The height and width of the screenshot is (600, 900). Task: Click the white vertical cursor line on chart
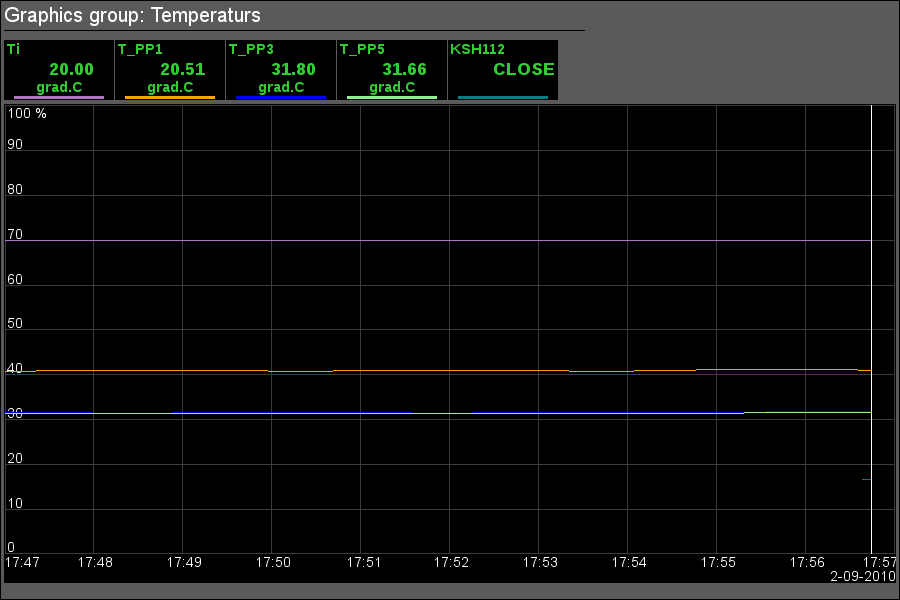(872, 300)
